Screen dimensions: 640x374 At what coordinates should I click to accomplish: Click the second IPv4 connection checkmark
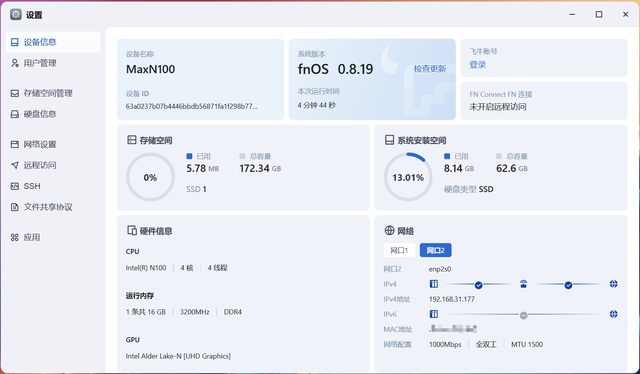point(568,285)
